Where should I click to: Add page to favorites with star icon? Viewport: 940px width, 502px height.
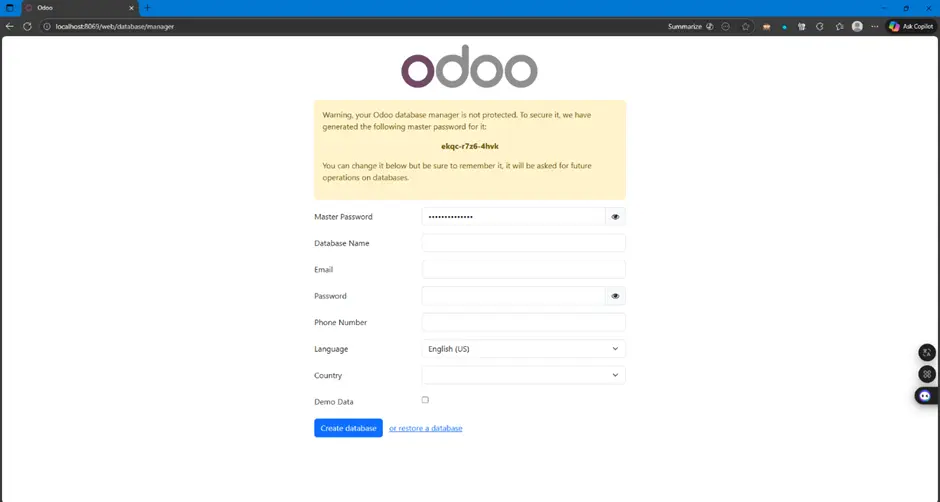click(745, 26)
